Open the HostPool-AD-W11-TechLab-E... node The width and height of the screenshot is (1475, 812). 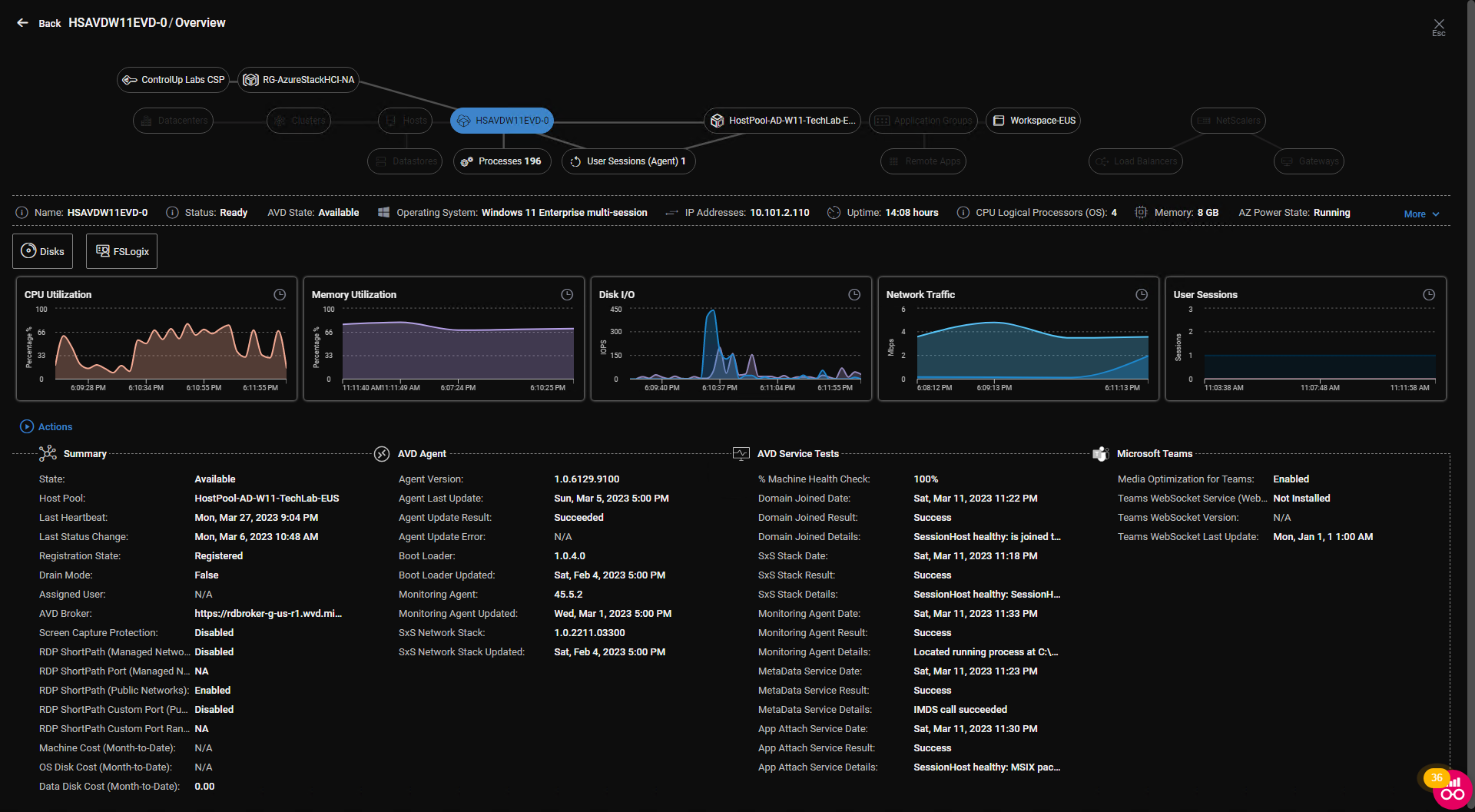coord(782,121)
